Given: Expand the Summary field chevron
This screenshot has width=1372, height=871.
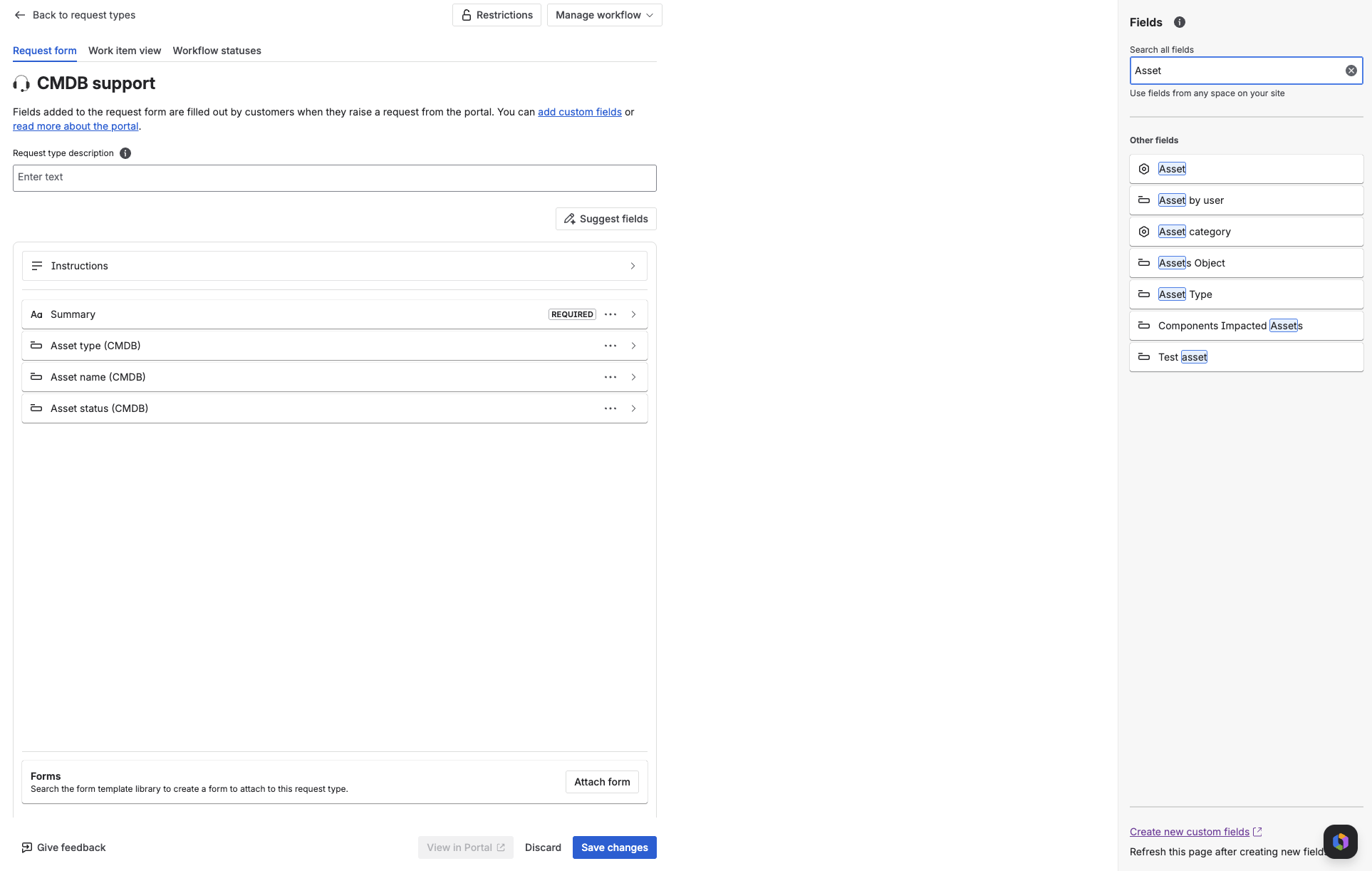Looking at the screenshot, I should 633,314.
